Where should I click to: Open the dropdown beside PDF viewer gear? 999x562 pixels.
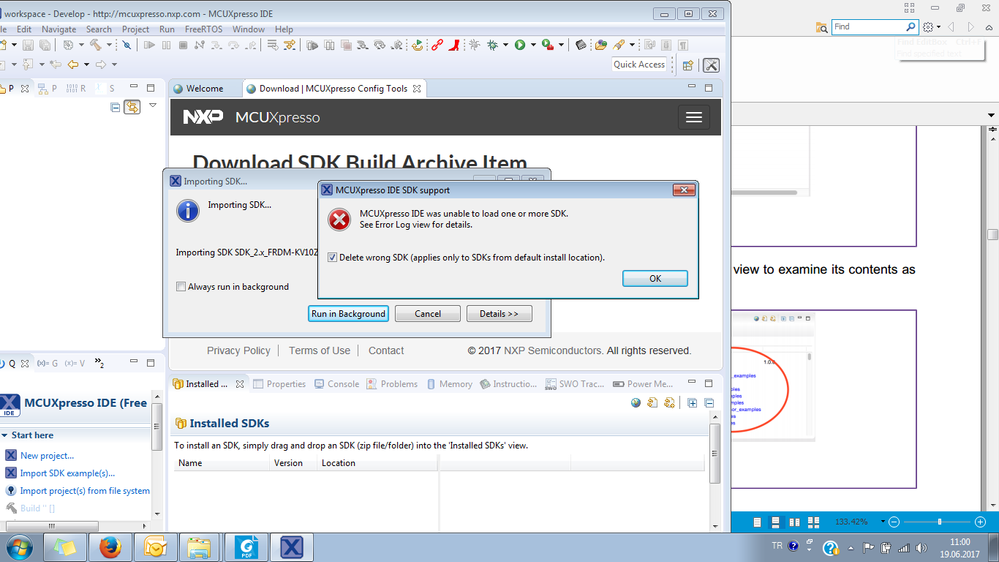tap(938, 27)
